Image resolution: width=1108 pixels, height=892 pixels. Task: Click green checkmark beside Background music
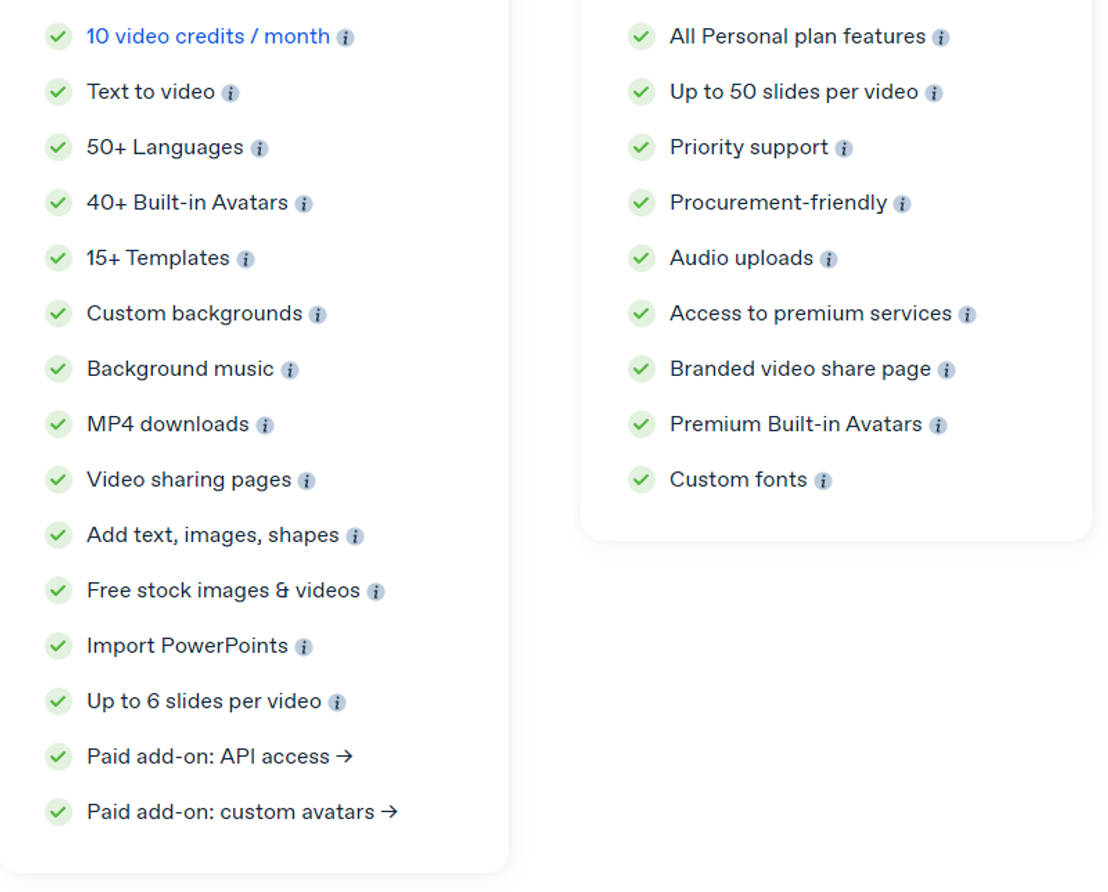(x=58, y=369)
